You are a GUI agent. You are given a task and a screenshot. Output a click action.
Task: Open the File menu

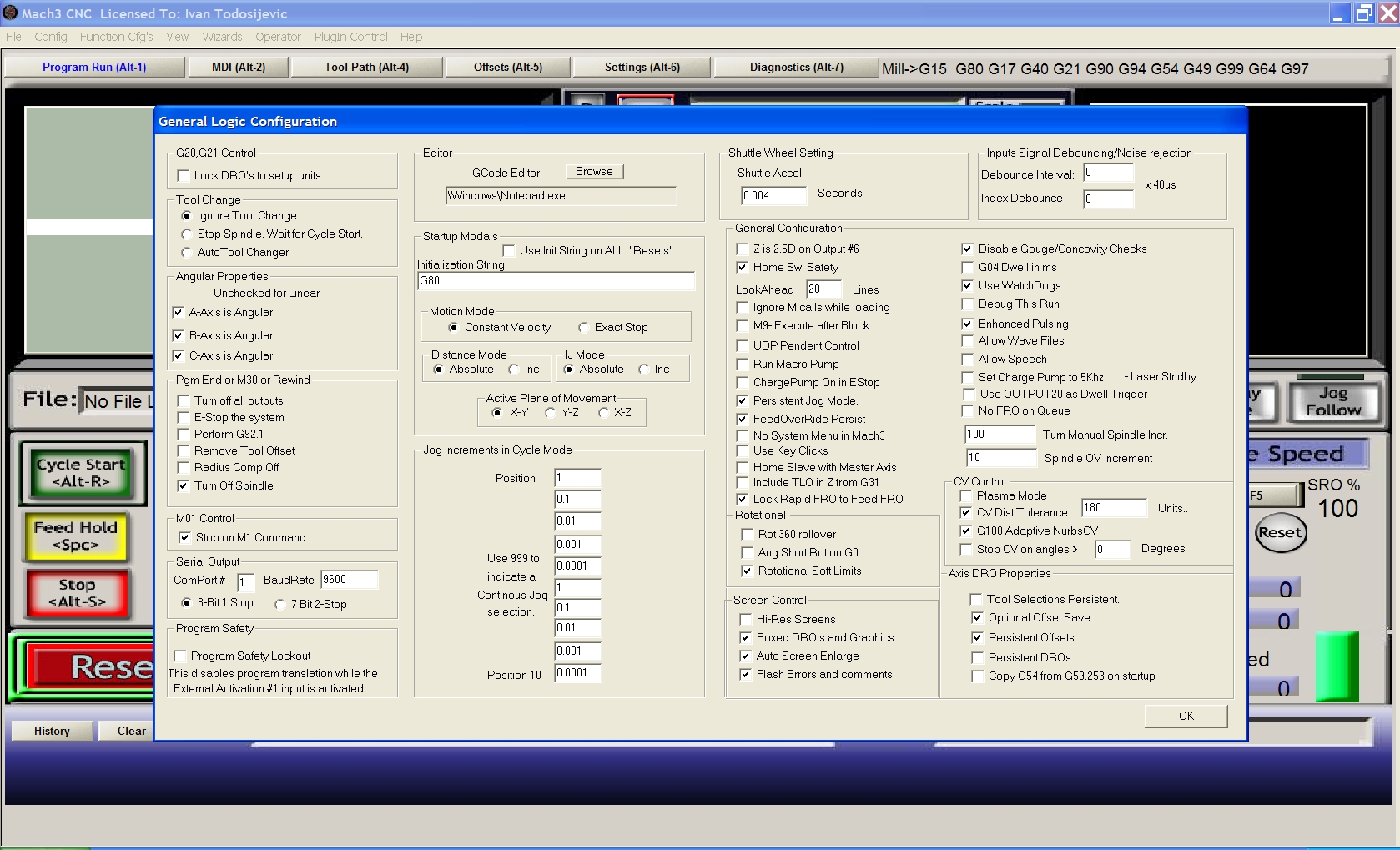click(x=13, y=37)
